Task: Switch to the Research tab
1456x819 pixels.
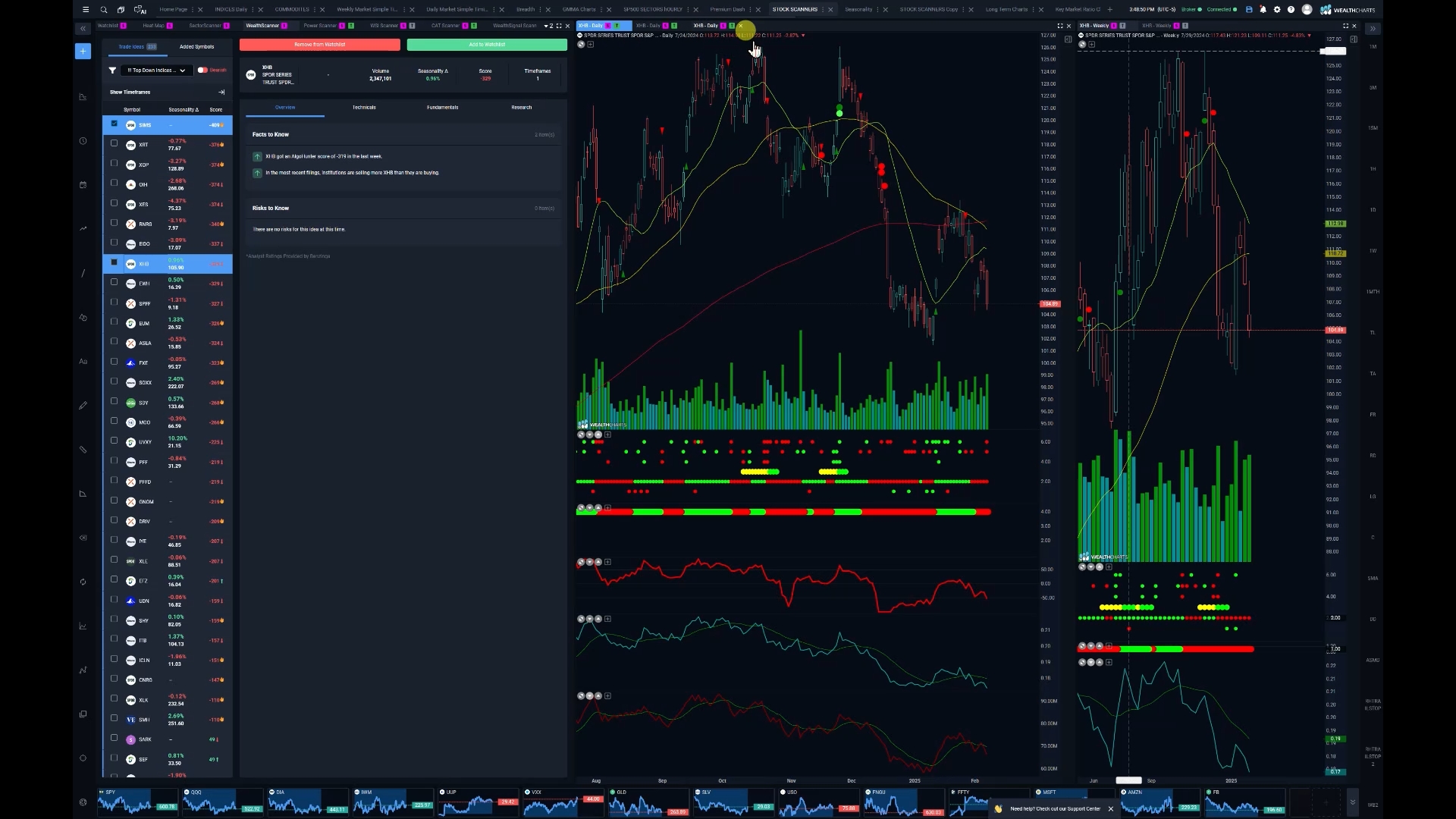Action: pyautogui.click(x=522, y=108)
